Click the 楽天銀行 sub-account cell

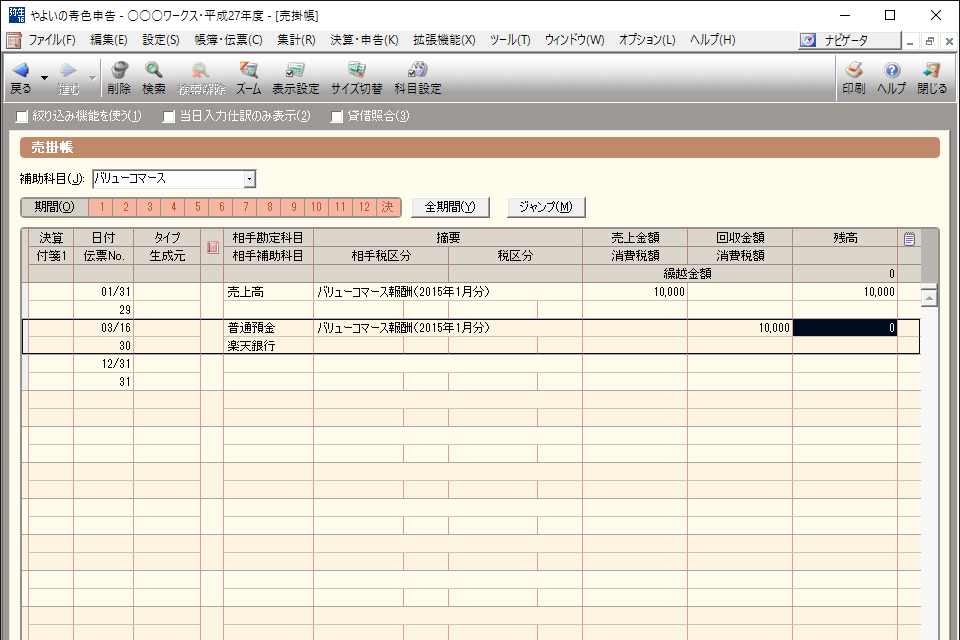(x=268, y=346)
